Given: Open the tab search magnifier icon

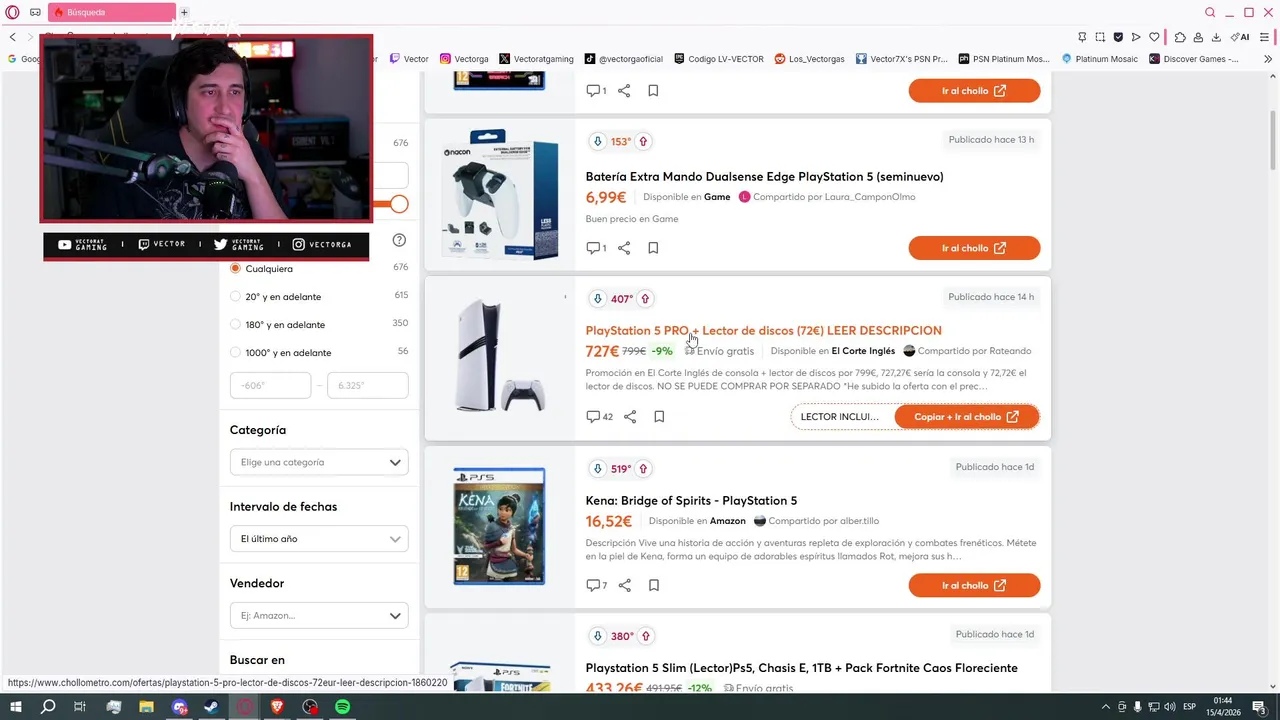Looking at the screenshot, I should coord(1210,12).
